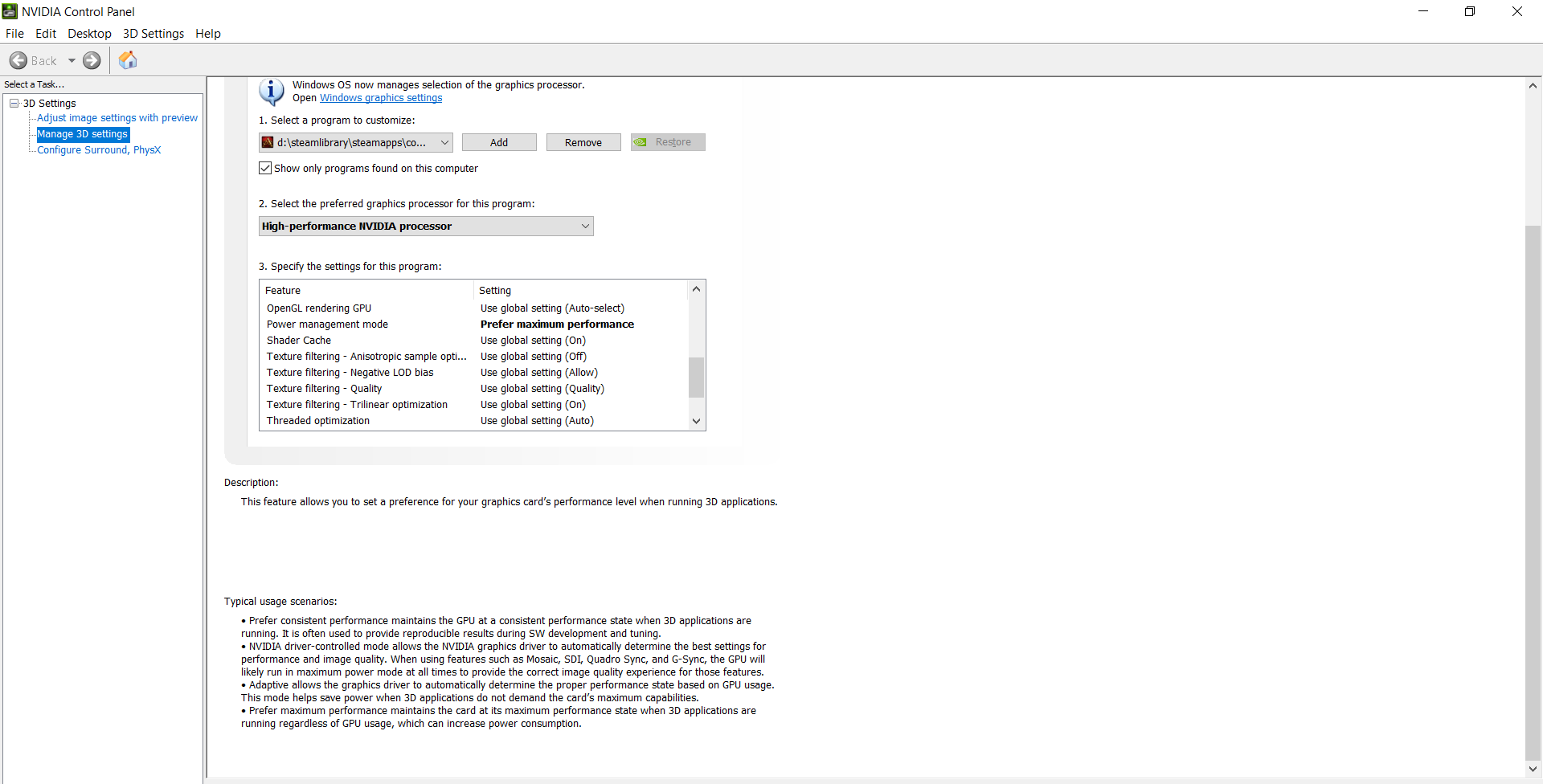Open the File menu
The height and width of the screenshot is (784, 1543).
14,33
